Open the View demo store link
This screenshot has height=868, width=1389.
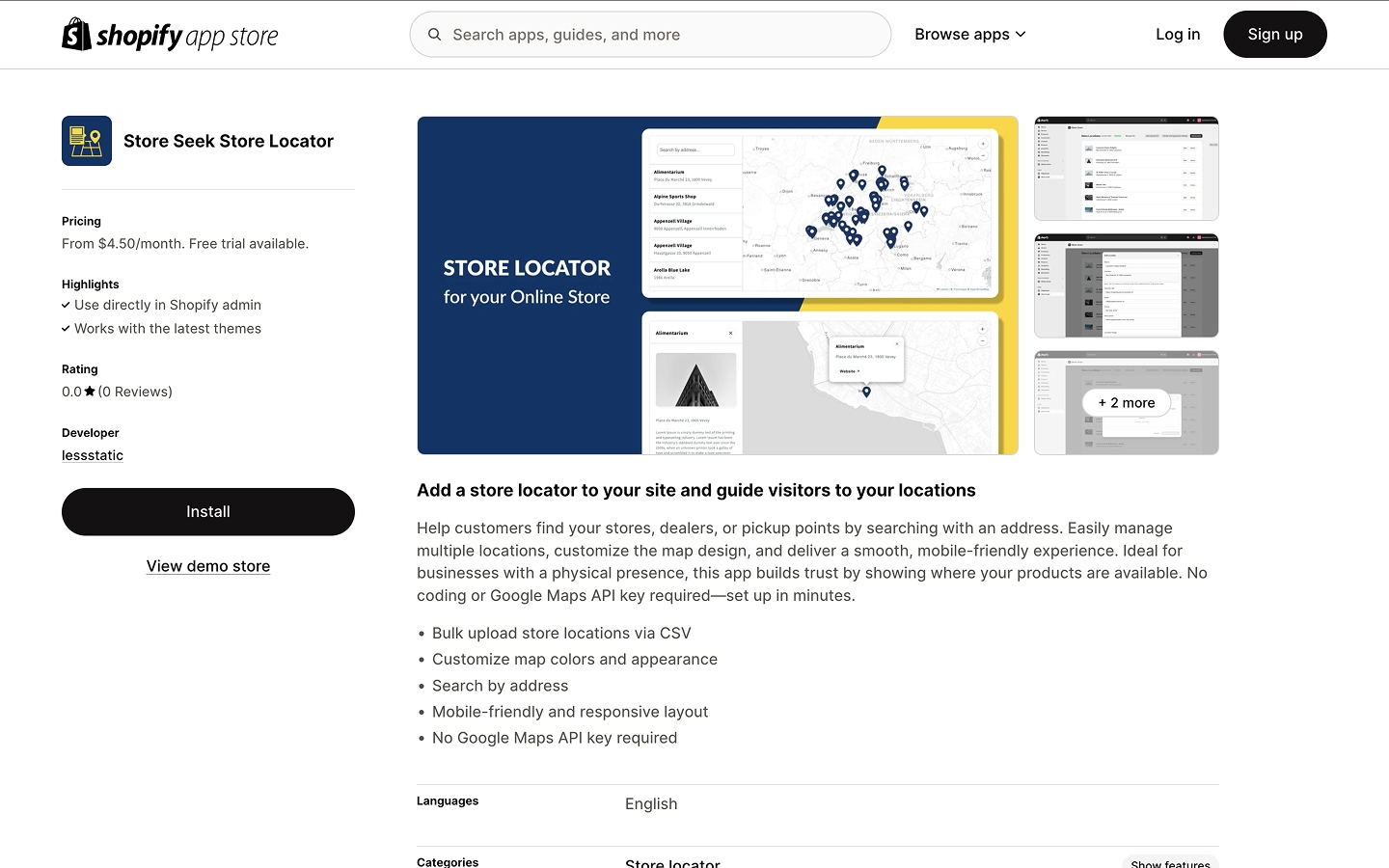[x=207, y=565]
